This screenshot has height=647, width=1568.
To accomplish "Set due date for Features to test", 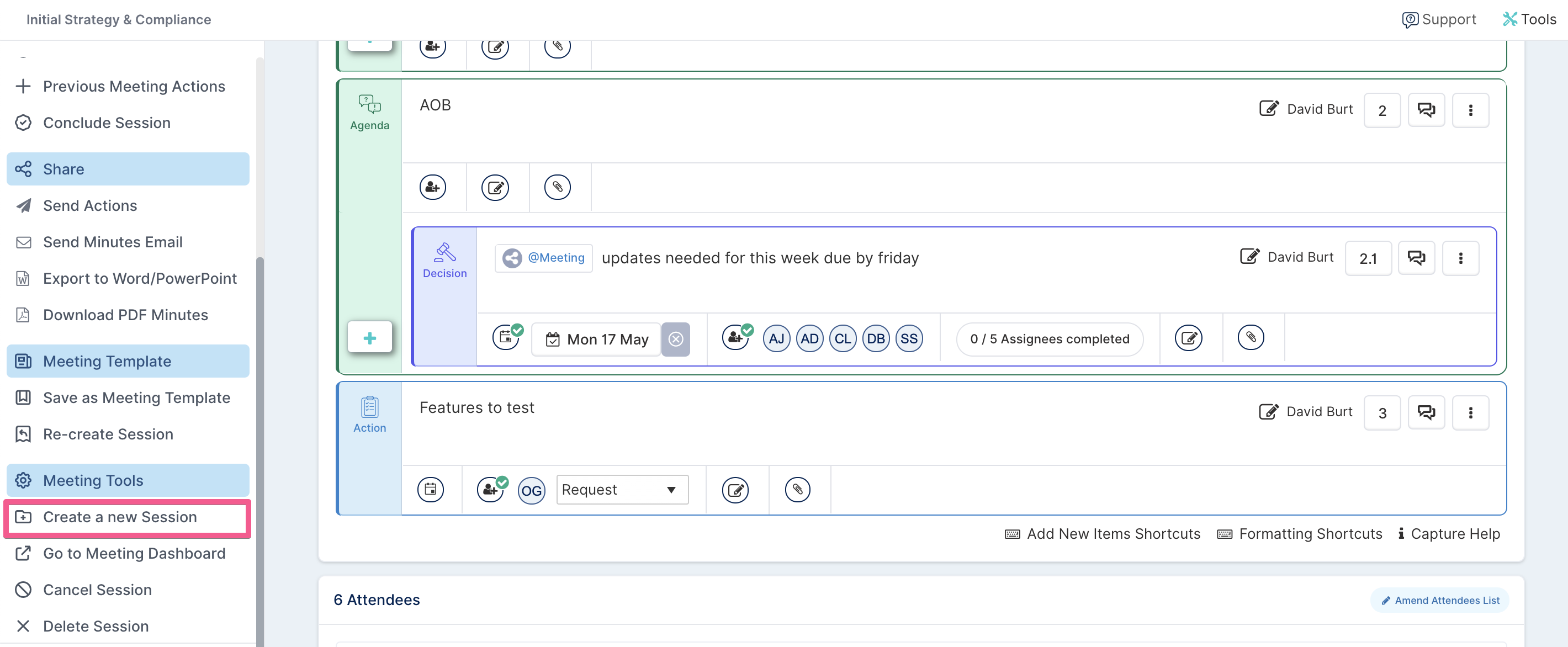I will [430, 489].
